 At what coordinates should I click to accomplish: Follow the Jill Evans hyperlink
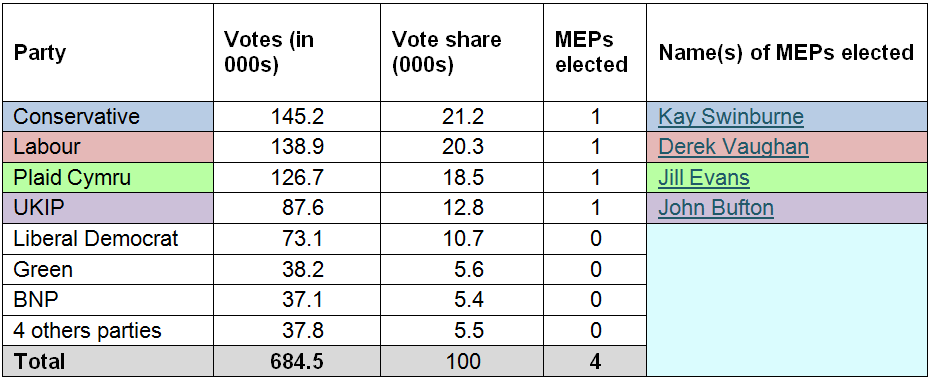point(703,177)
